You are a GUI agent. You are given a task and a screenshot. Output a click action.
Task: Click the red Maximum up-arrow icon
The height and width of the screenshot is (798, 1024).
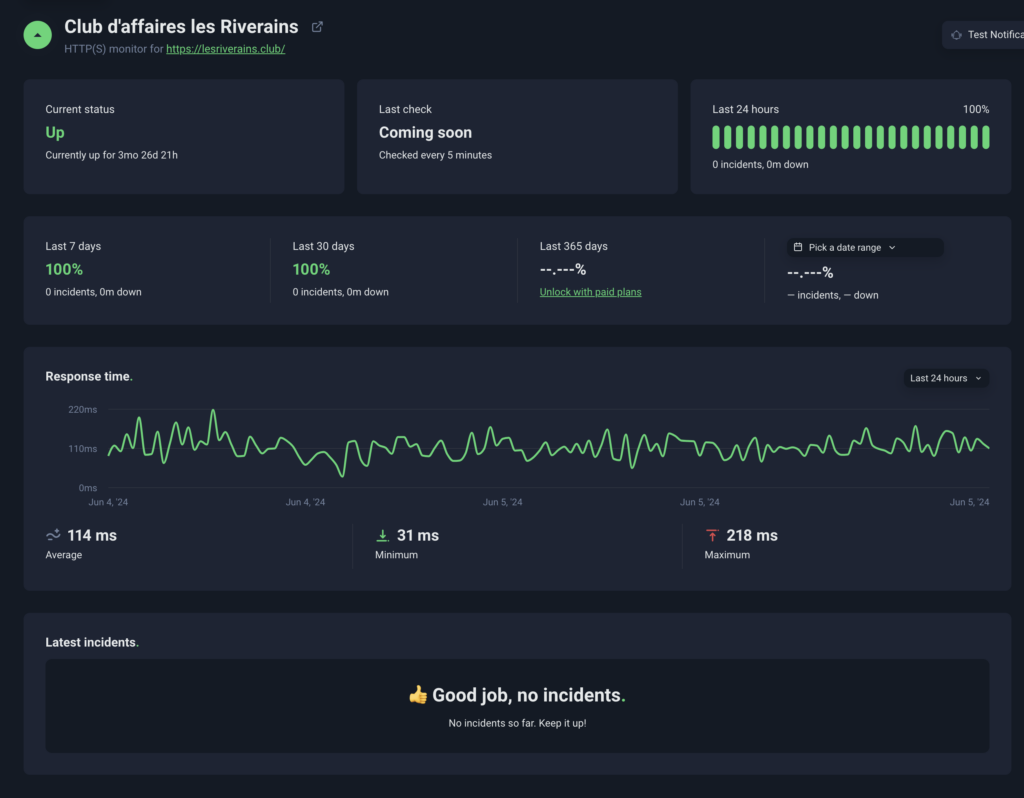coord(712,535)
